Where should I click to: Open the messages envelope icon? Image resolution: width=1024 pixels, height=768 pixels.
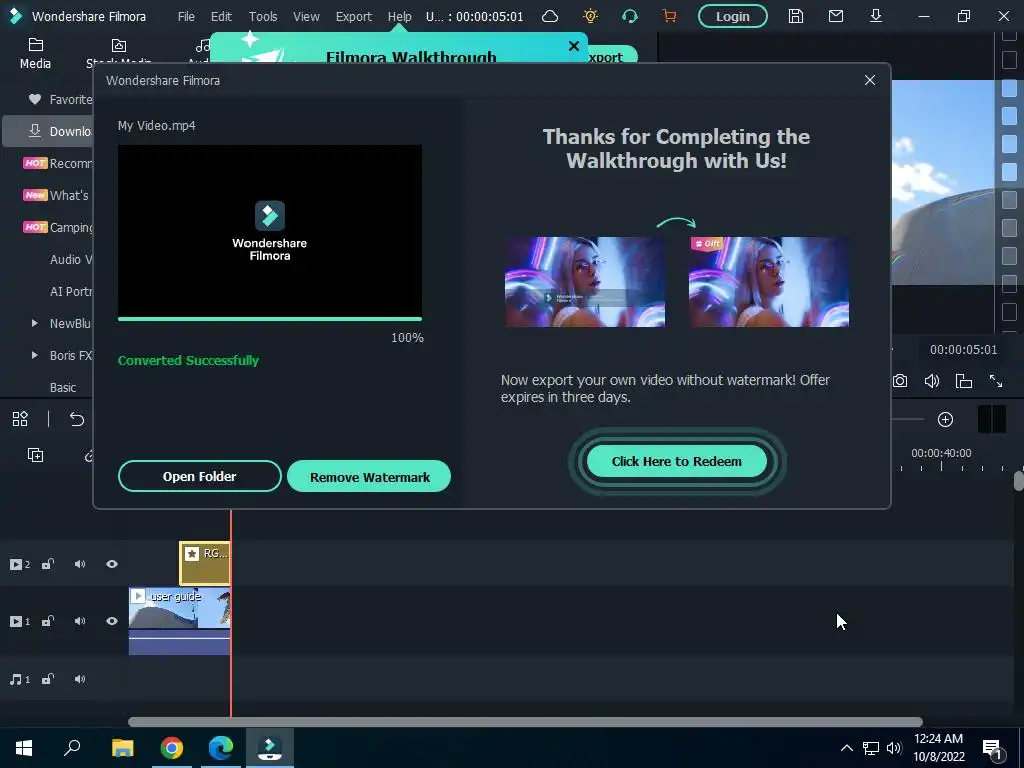pyautogui.click(x=836, y=16)
